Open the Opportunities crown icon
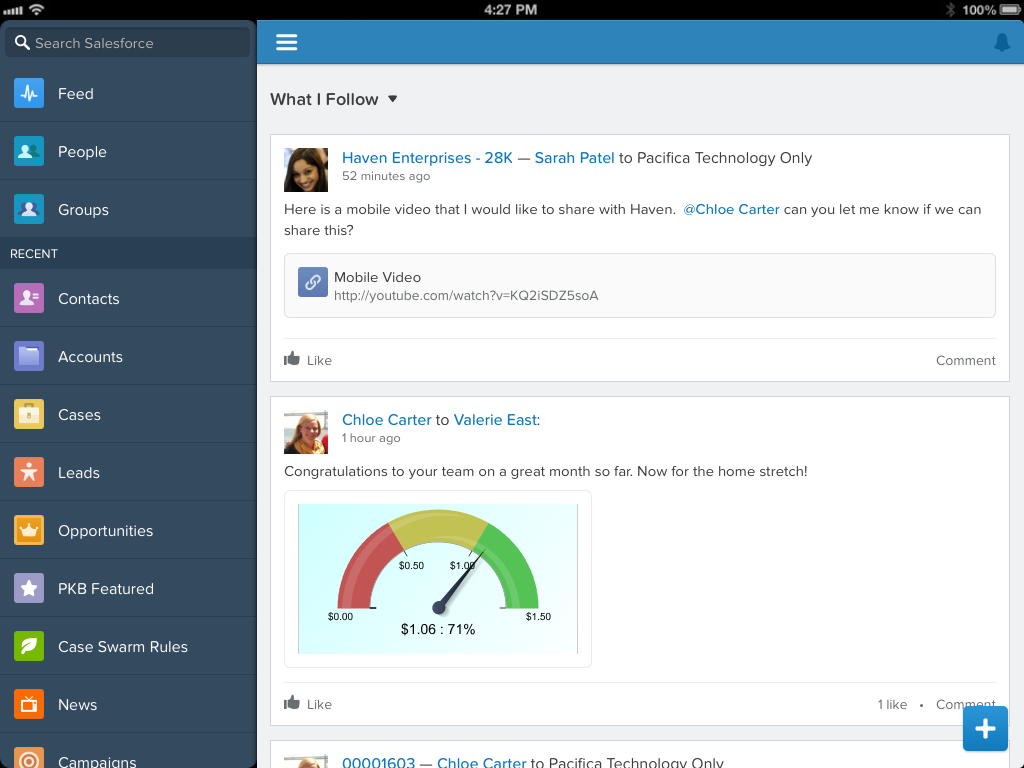The height and width of the screenshot is (768, 1024). (29, 530)
